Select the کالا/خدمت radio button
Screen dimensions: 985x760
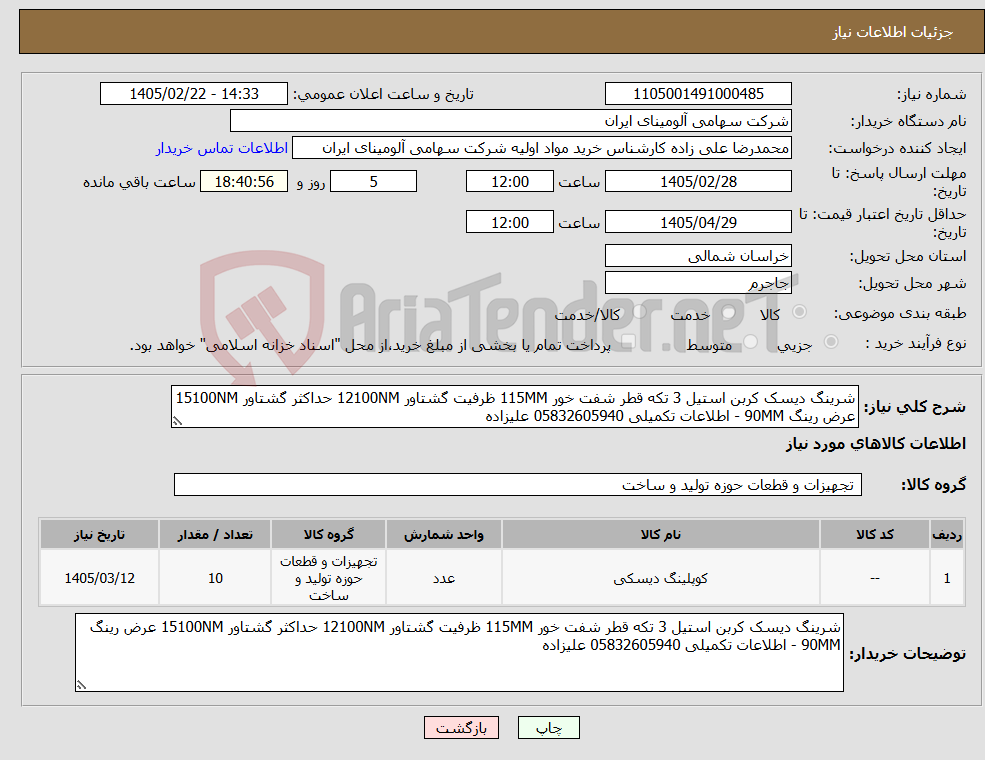[639, 312]
